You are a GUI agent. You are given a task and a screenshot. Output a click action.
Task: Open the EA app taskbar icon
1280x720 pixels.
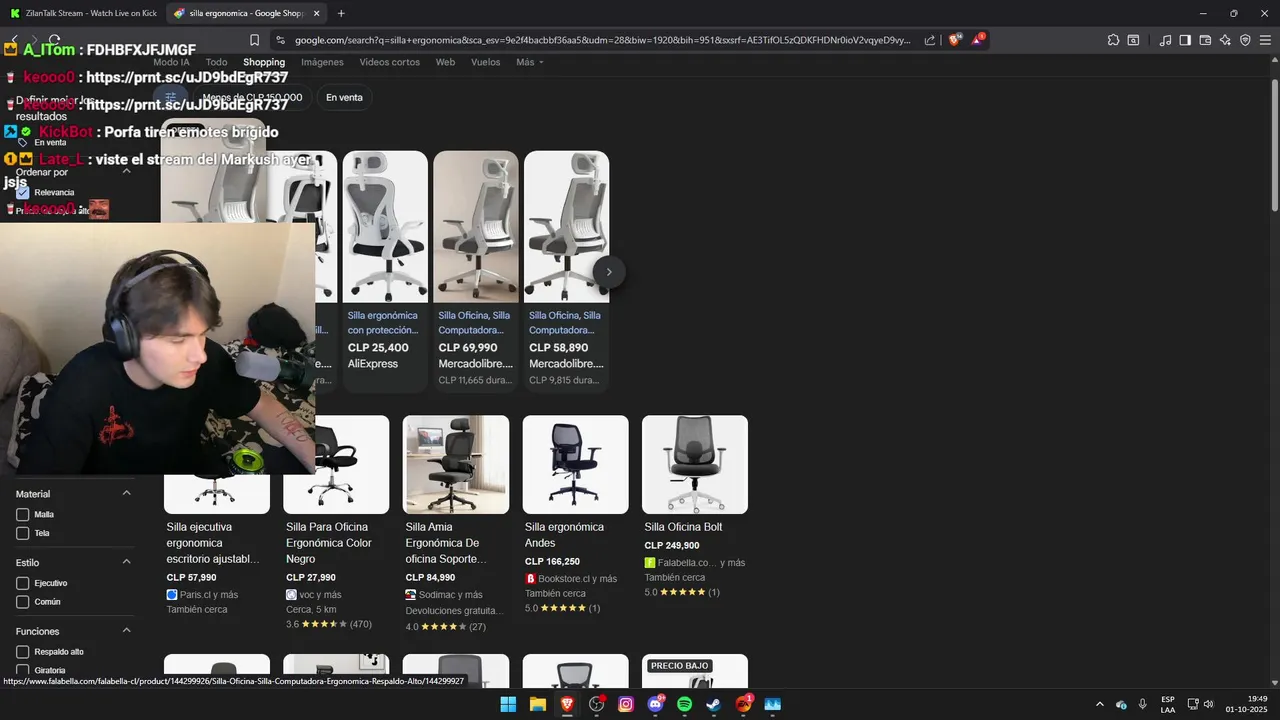point(744,704)
